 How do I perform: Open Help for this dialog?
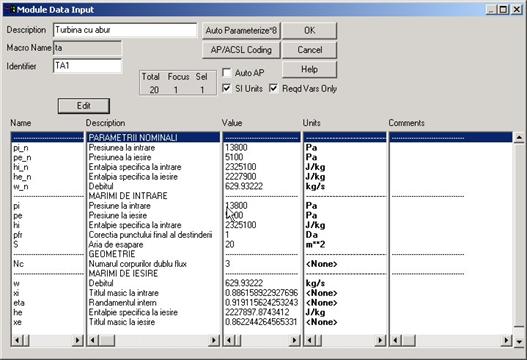pos(309,70)
